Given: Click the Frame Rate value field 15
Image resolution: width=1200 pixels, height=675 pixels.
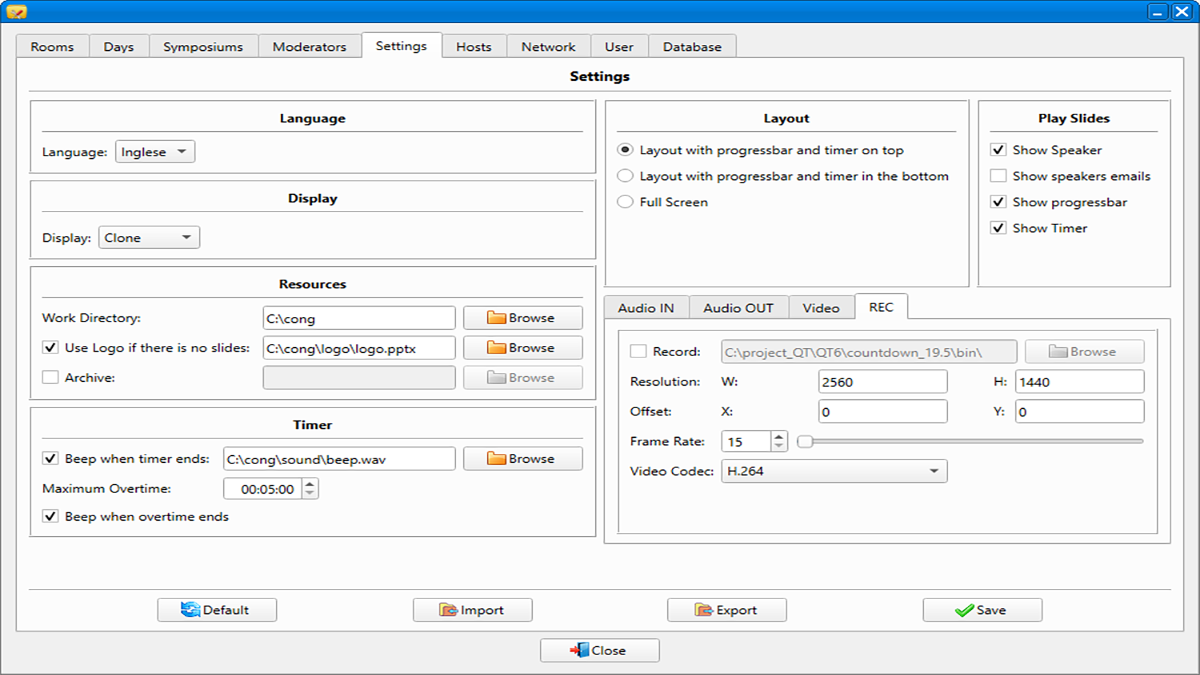Looking at the screenshot, I should tap(747, 441).
